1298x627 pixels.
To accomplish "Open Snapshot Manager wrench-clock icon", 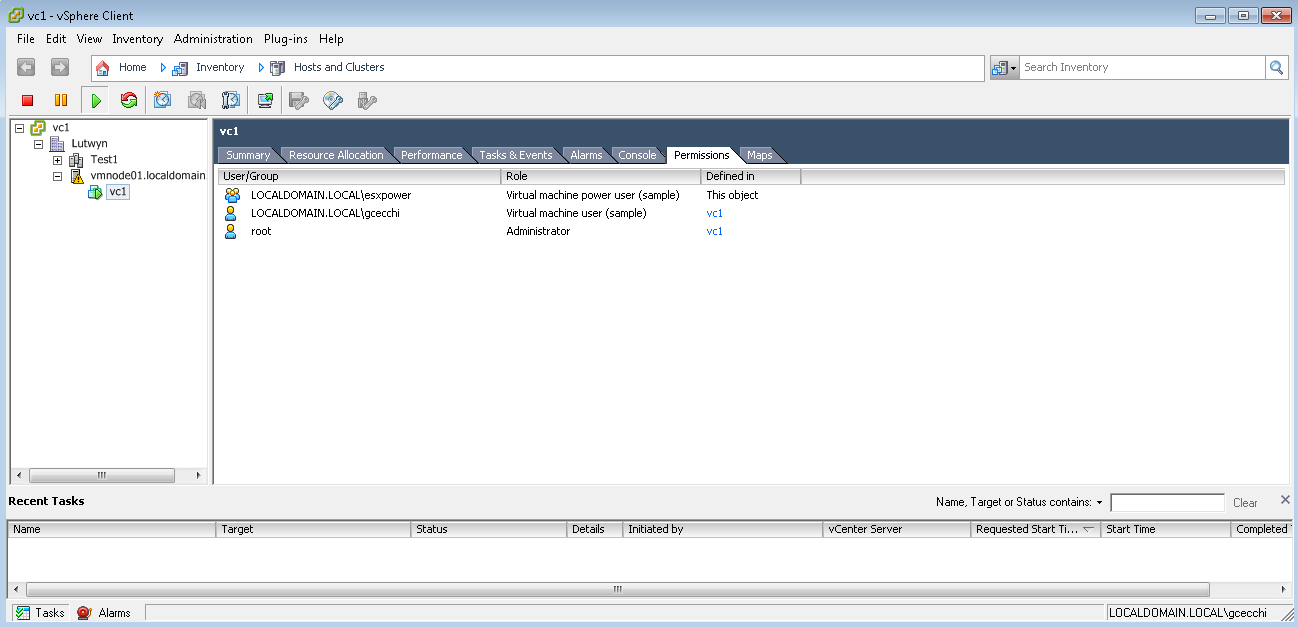I will (x=231, y=100).
